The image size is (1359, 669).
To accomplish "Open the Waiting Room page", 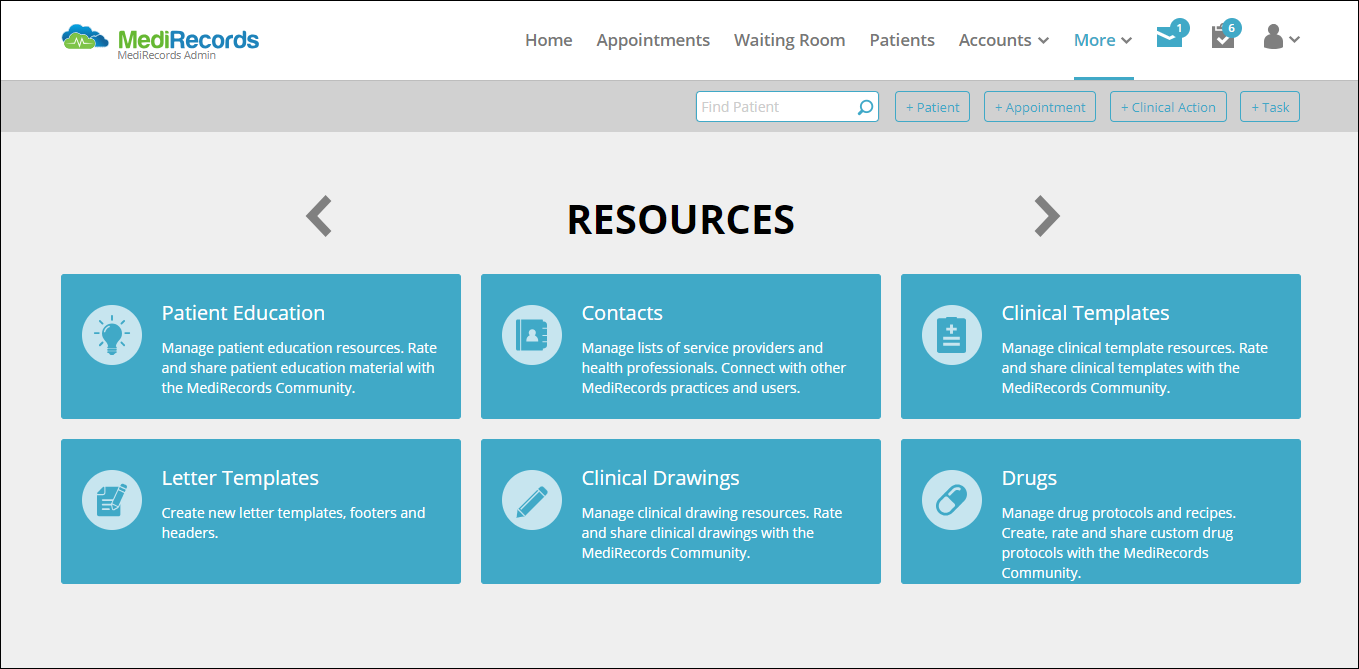I will click(x=790, y=40).
